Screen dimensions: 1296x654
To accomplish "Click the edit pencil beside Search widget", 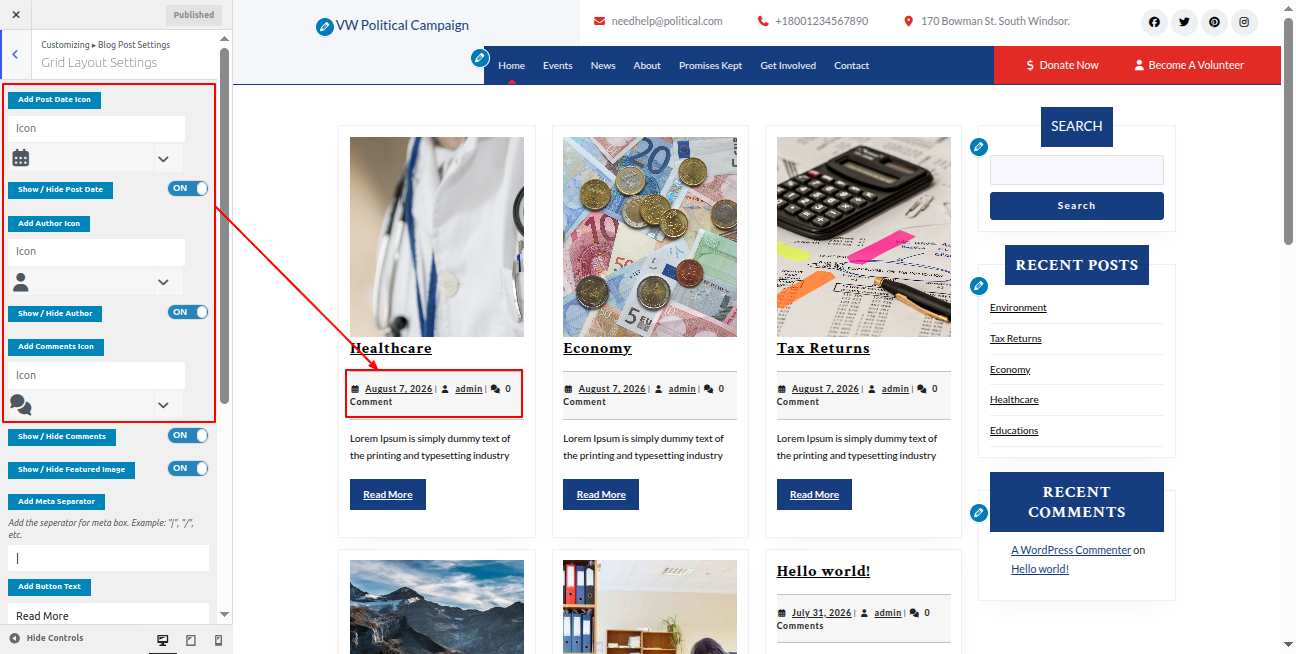I will pos(979,147).
